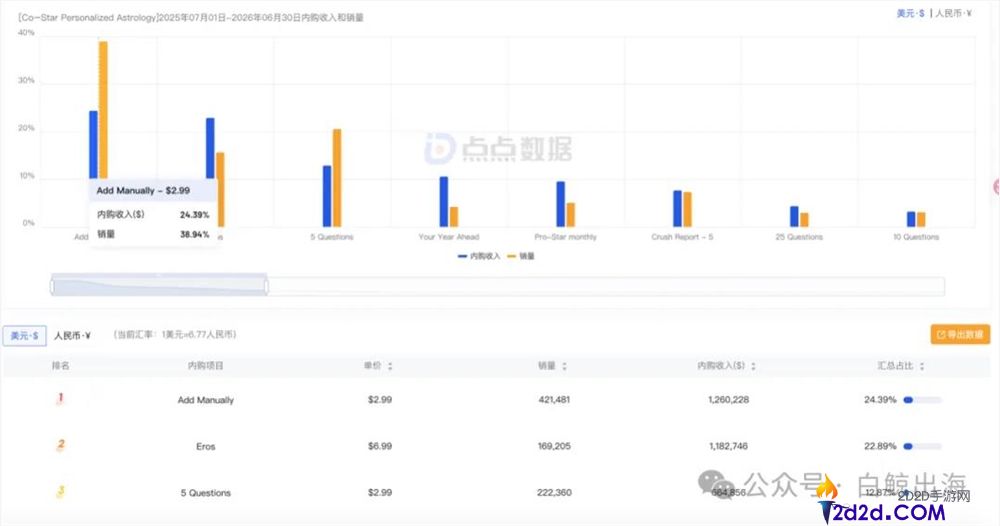The height and width of the screenshot is (526, 1000).
Task: Click the 22.89% share value in table
Action: (x=879, y=446)
